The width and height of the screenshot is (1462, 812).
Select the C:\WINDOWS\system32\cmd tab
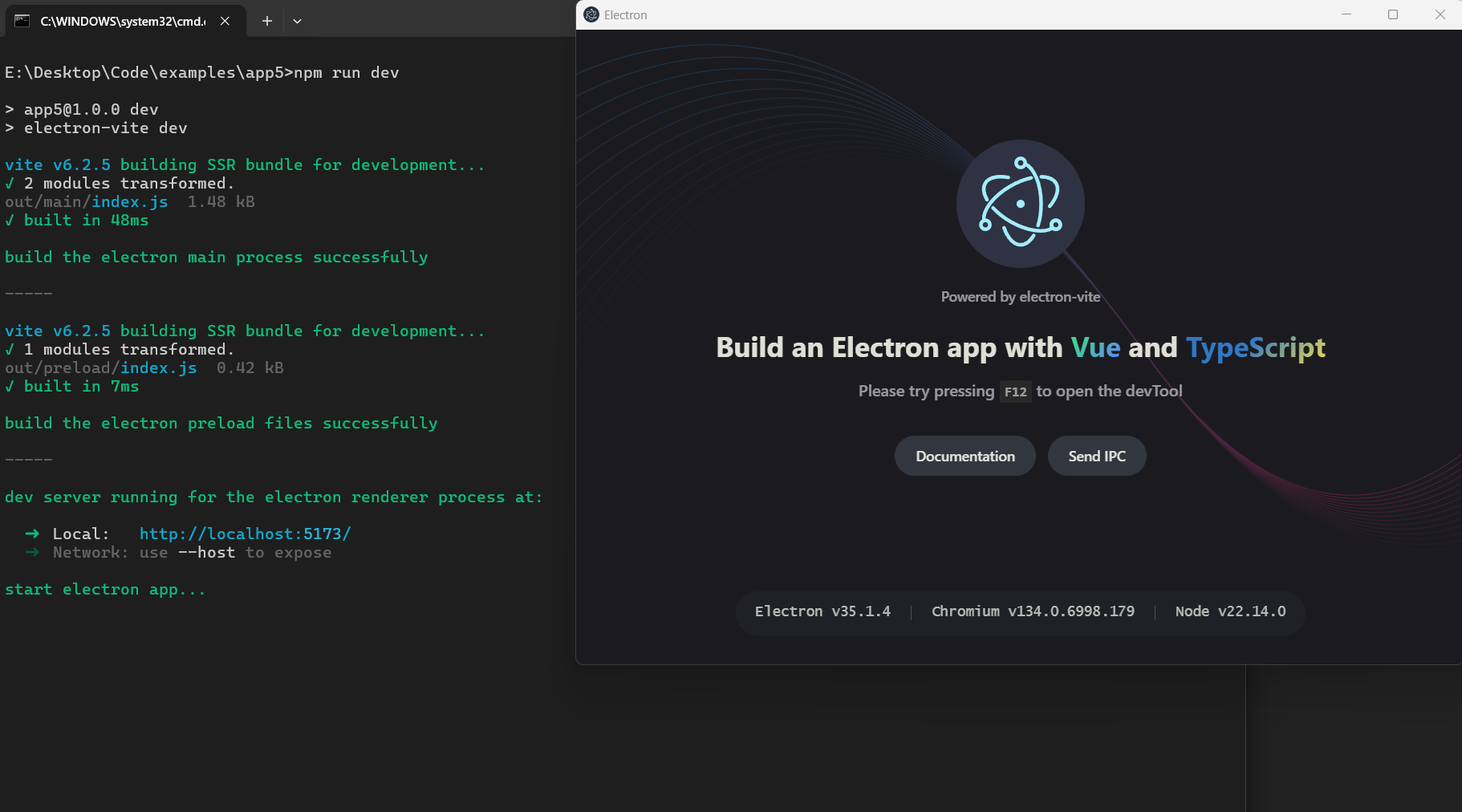pos(122,21)
